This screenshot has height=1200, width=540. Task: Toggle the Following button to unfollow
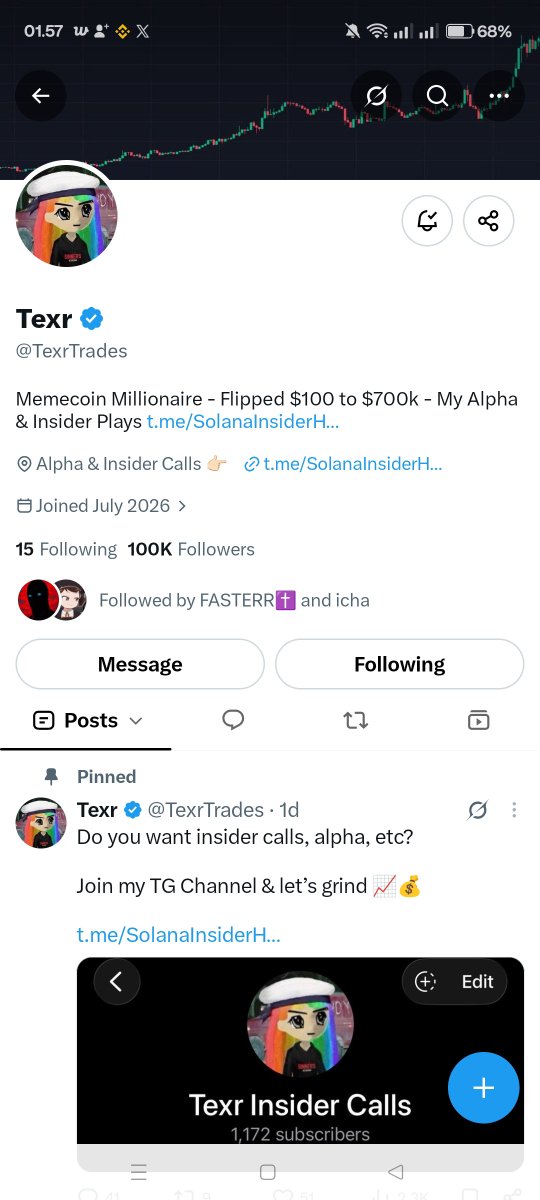[x=399, y=665]
